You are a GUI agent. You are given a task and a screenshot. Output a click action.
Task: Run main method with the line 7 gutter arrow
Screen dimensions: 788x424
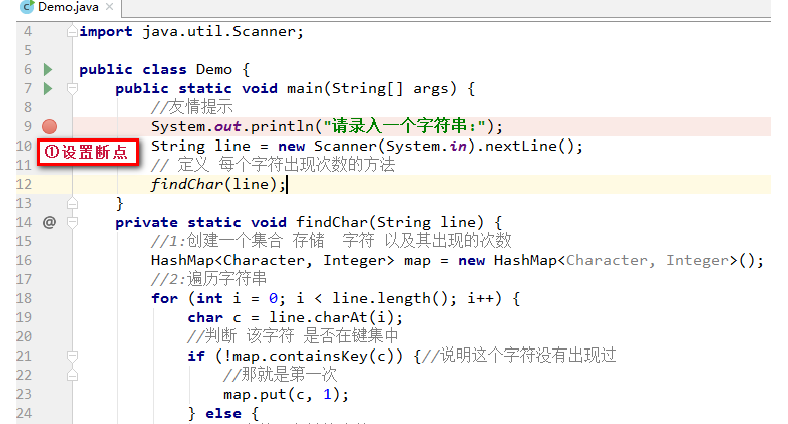[48, 88]
